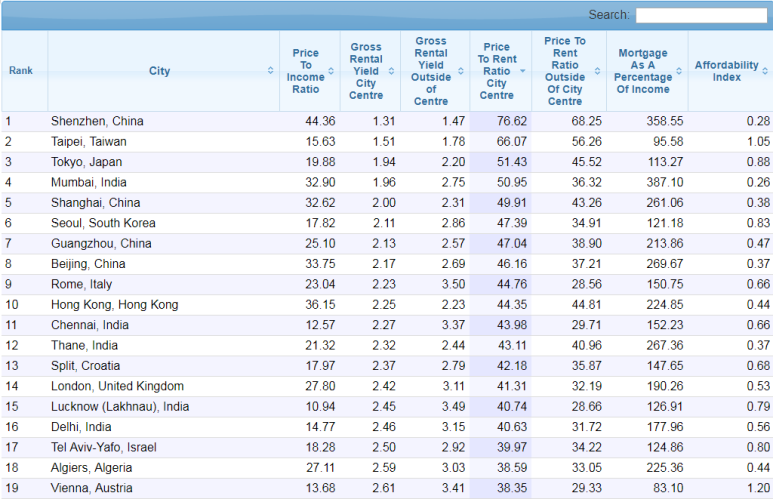Select Hong Kong, Hong Kong city cell
This screenshot has width=773, height=499.
114,305
